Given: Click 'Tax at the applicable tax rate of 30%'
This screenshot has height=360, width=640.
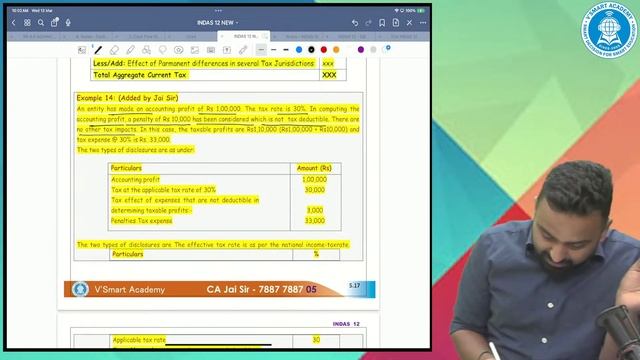Looking at the screenshot, I should pos(163,190).
